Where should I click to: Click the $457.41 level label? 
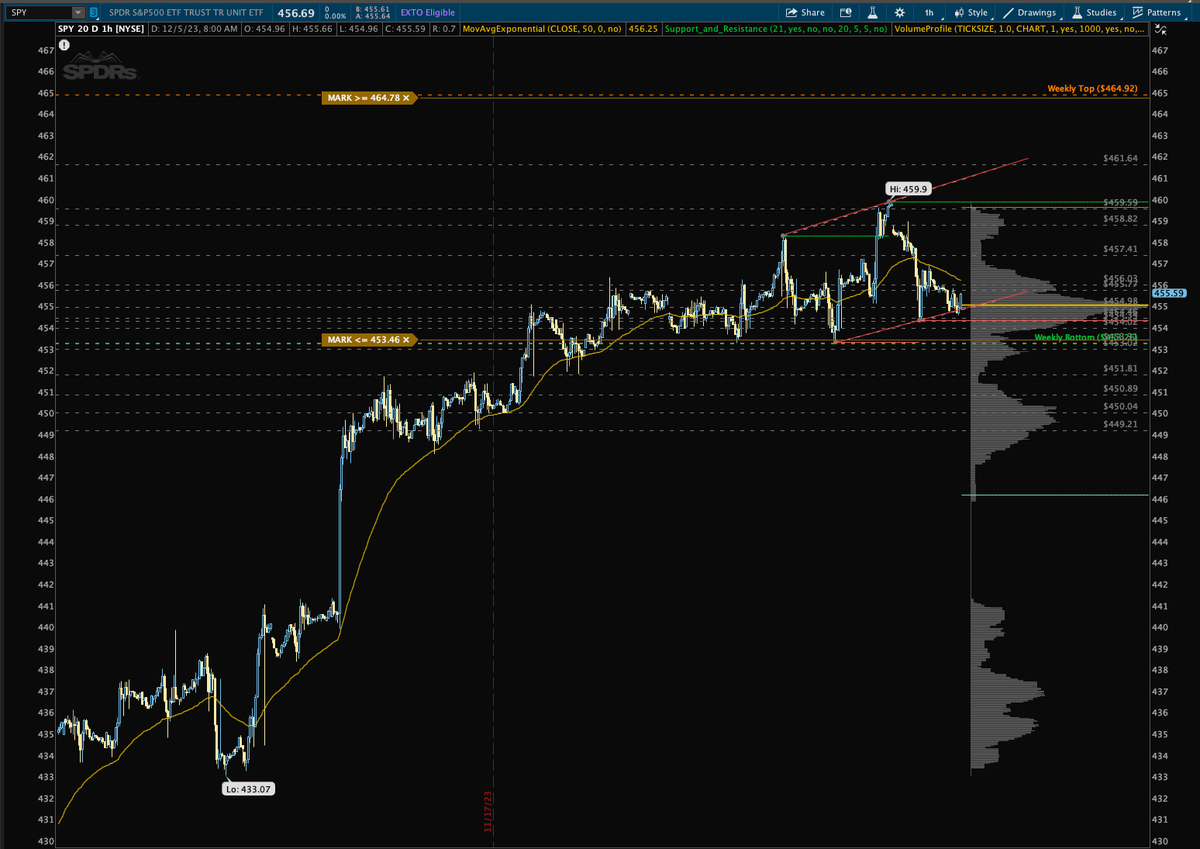click(x=1121, y=249)
